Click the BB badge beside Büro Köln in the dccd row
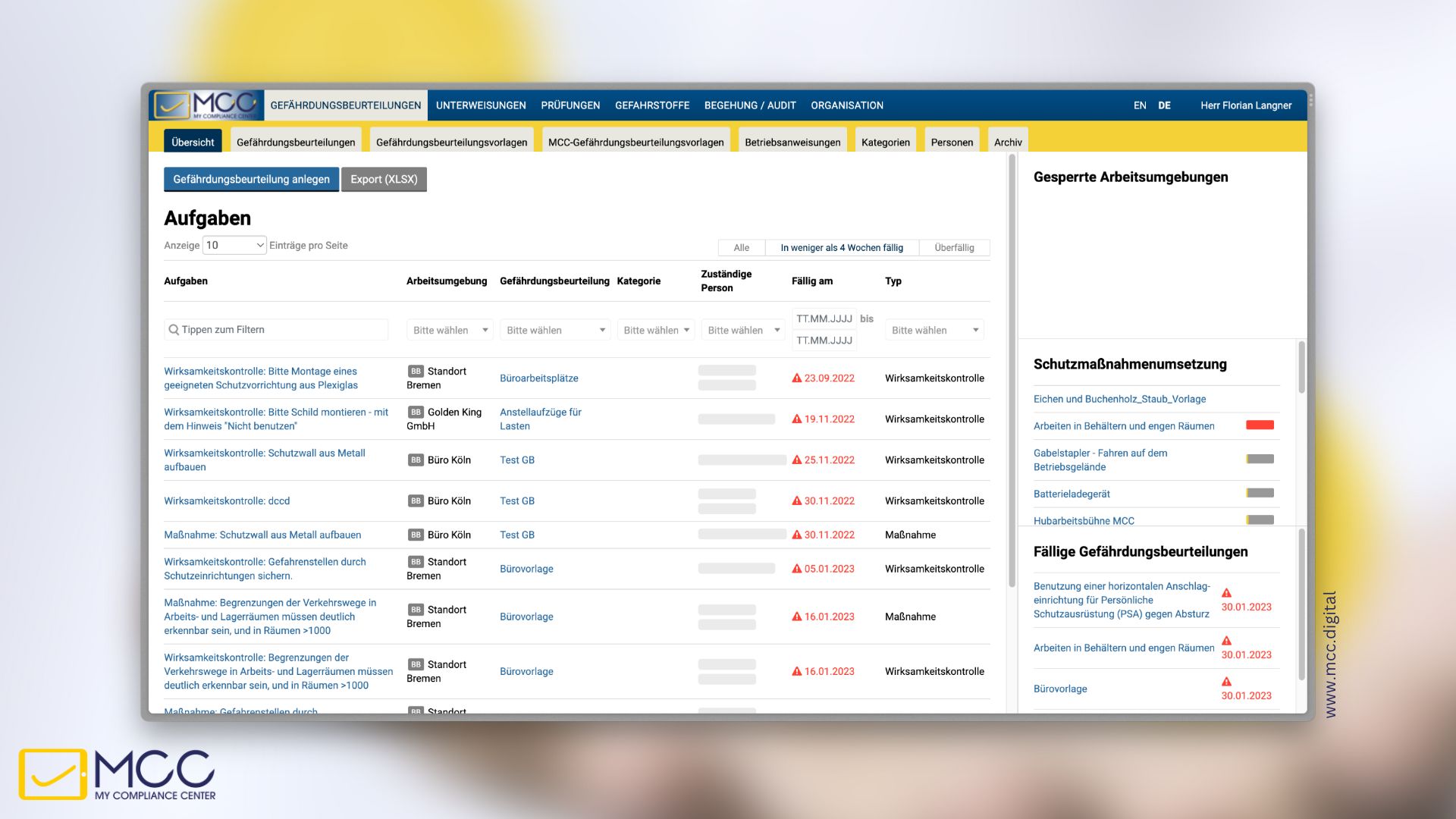This screenshot has height=819, width=1456. pyautogui.click(x=415, y=500)
